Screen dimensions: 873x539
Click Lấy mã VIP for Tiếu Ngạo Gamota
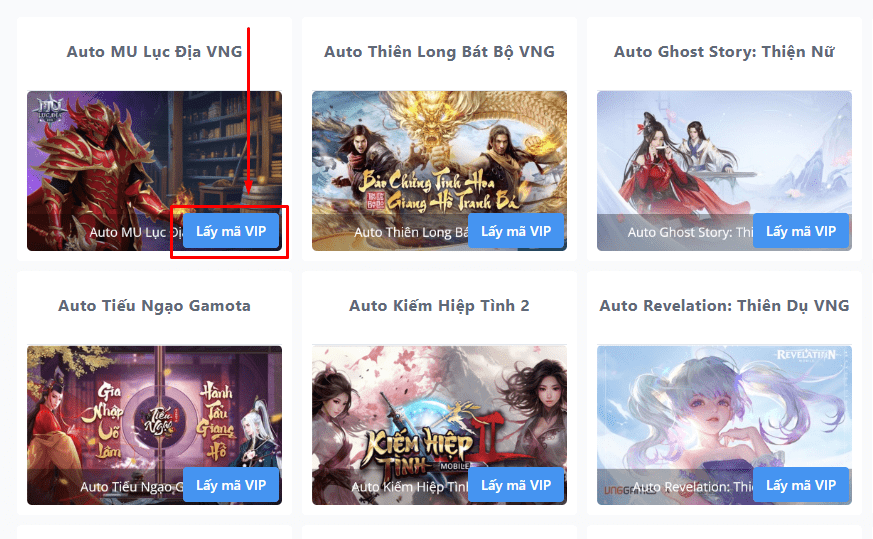[231, 485]
